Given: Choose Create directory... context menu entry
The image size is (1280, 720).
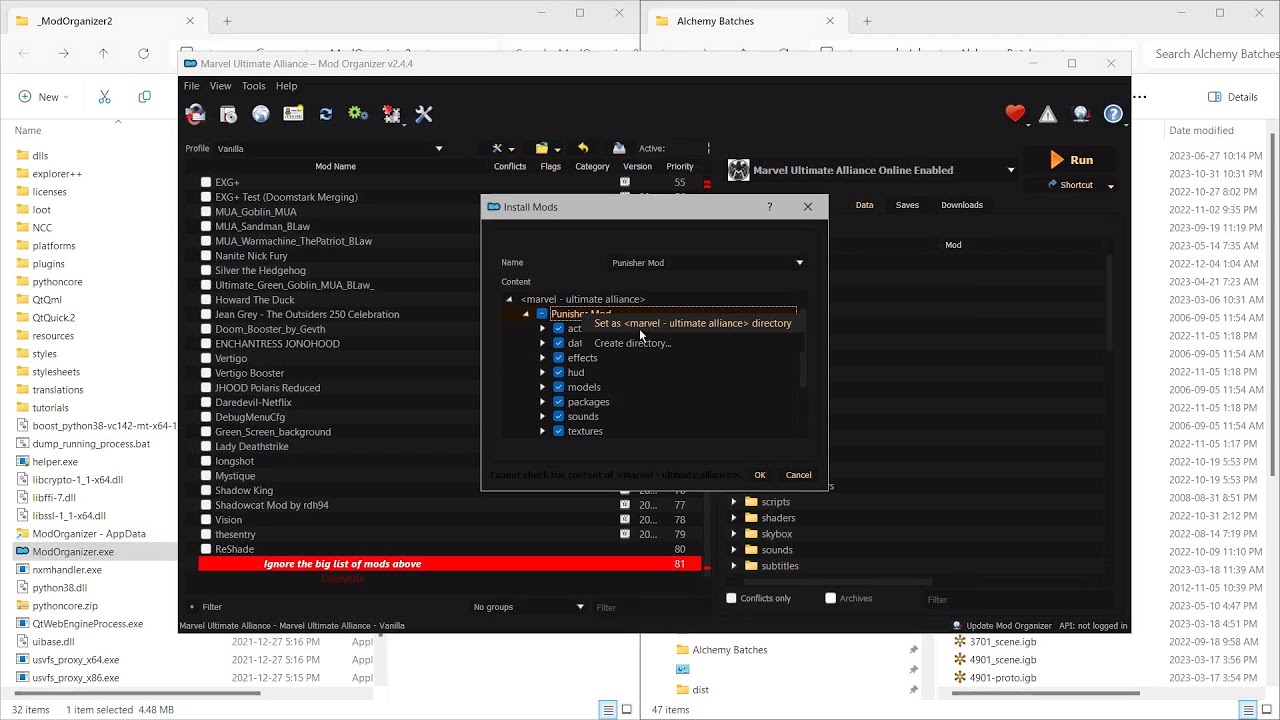Looking at the screenshot, I should [x=632, y=343].
